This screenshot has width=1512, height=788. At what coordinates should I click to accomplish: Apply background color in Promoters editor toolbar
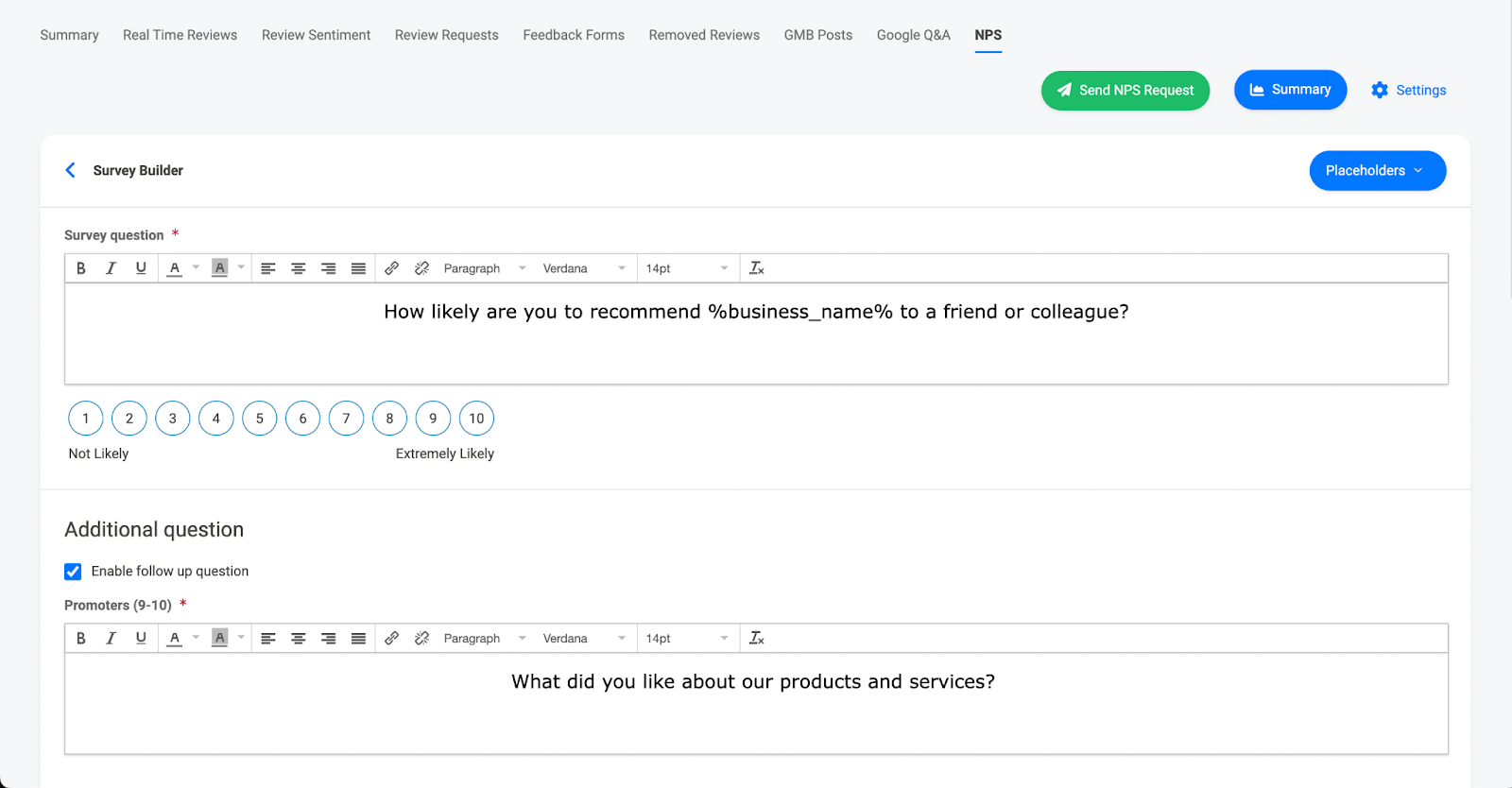pos(220,639)
